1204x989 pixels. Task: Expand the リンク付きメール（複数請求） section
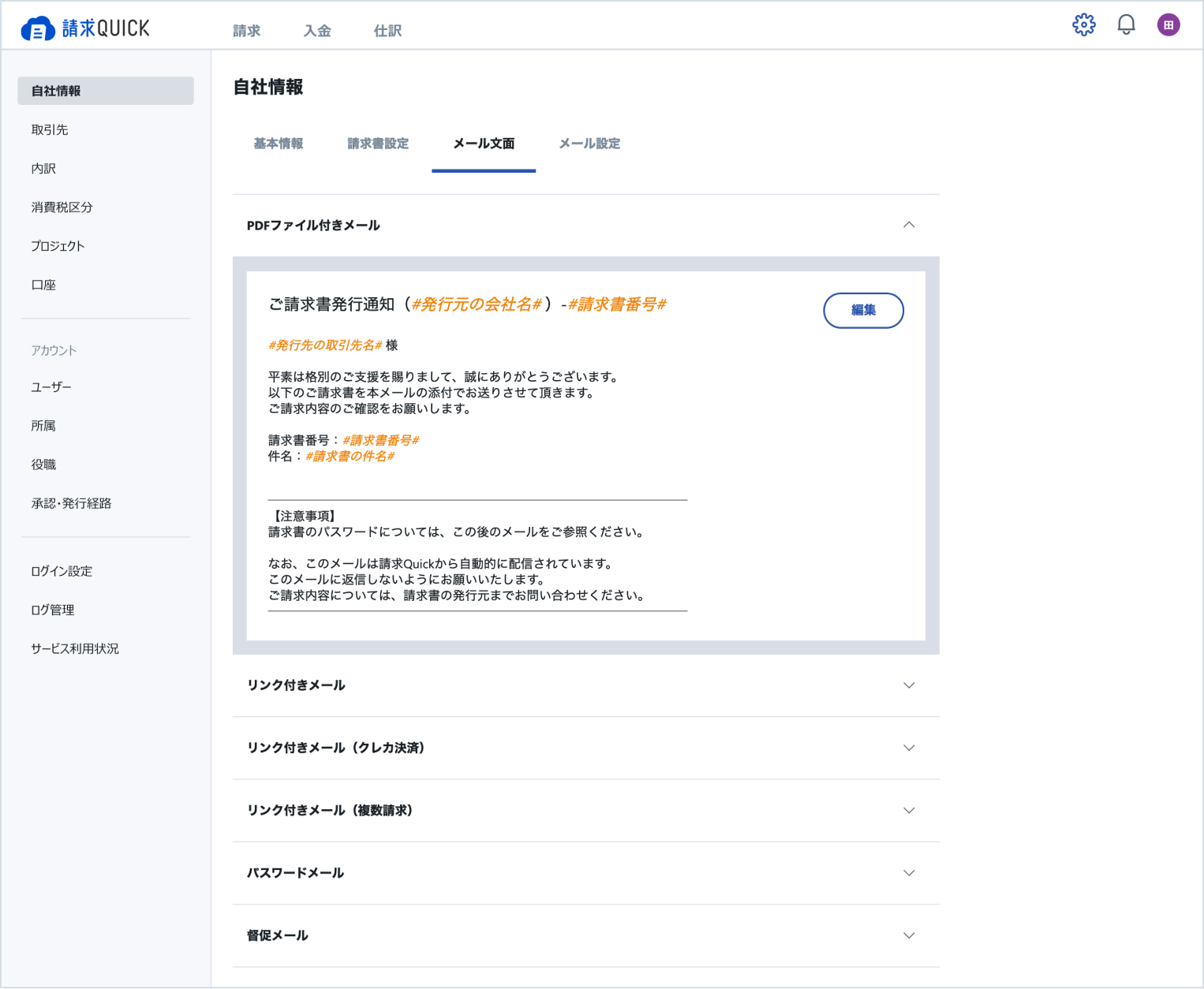click(909, 811)
